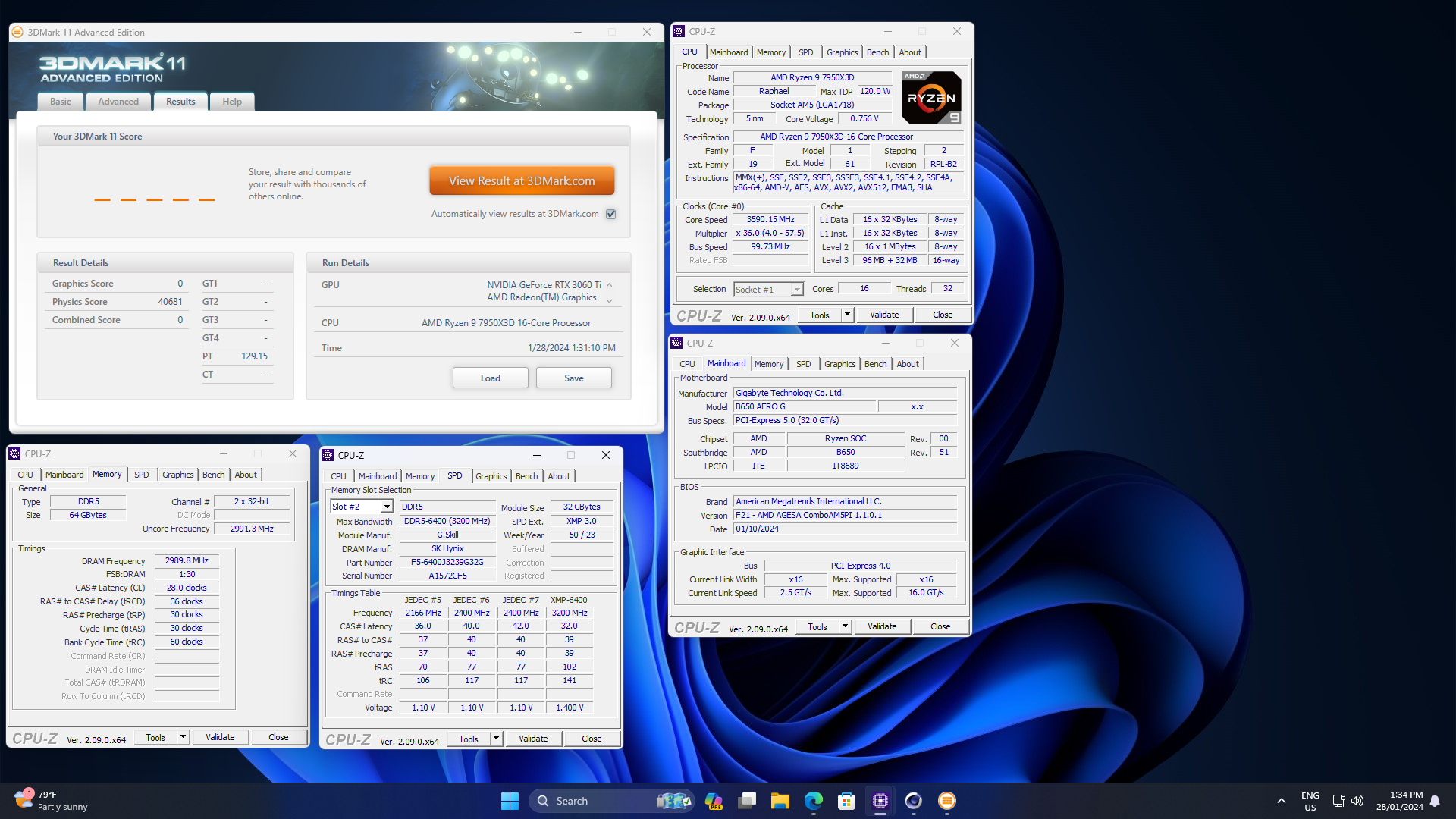
Task: Click the taskbar Search box
Action: 611,801
